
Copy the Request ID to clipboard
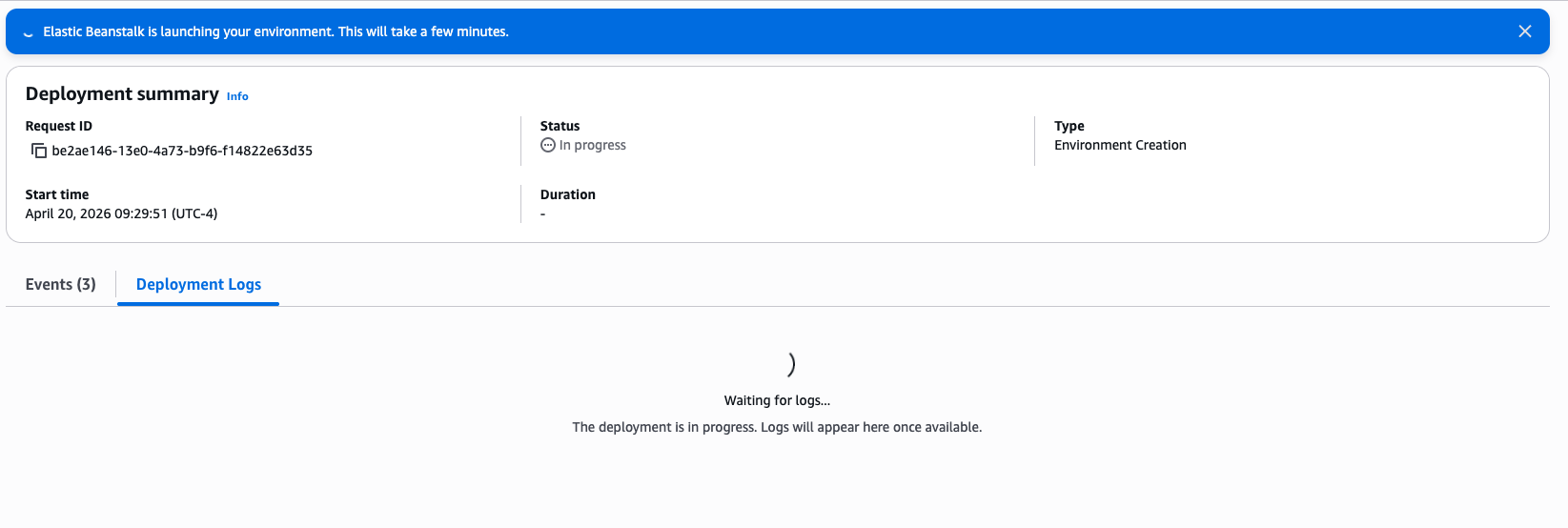click(39, 151)
